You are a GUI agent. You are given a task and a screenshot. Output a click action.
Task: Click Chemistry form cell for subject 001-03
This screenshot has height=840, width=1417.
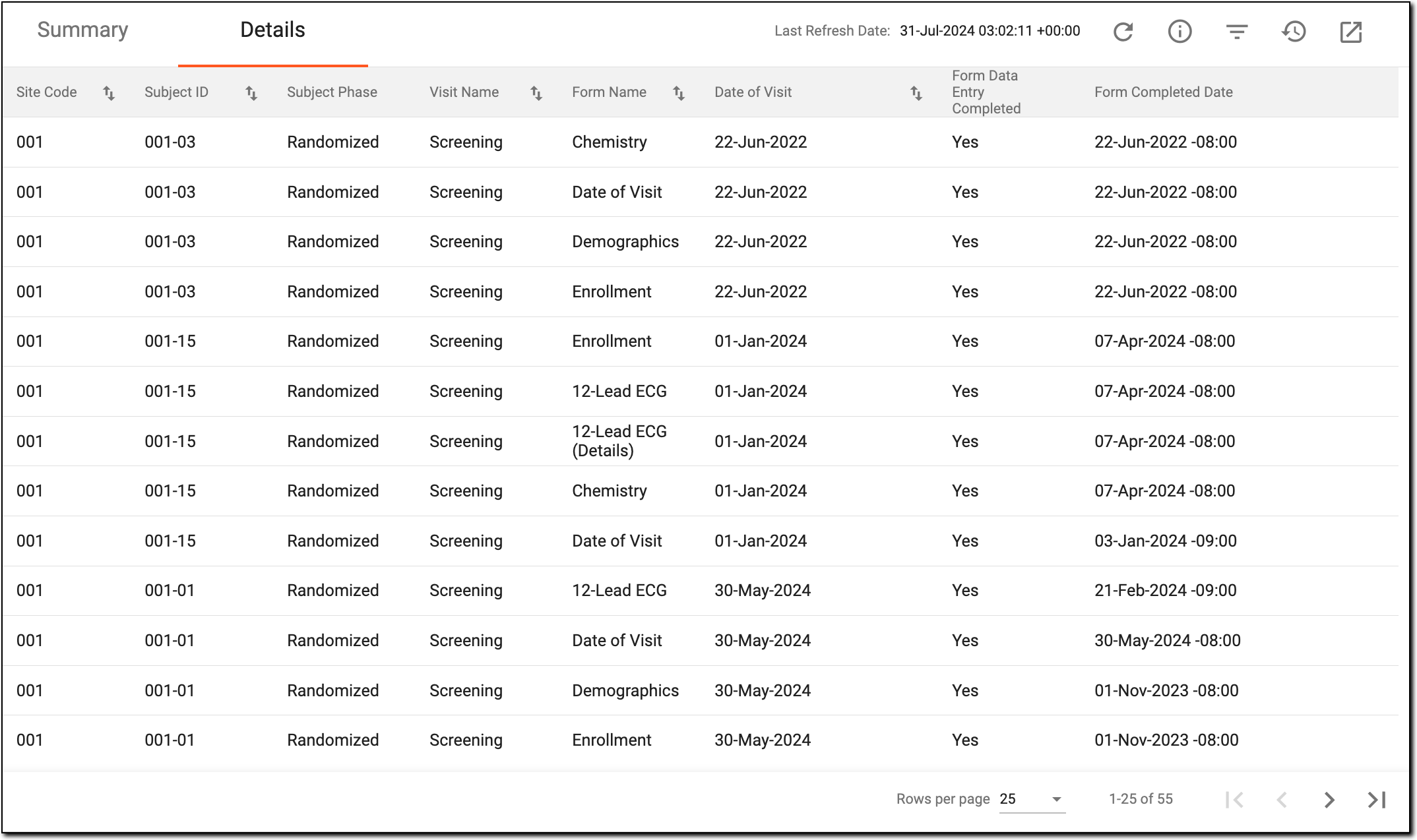click(x=610, y=142)
